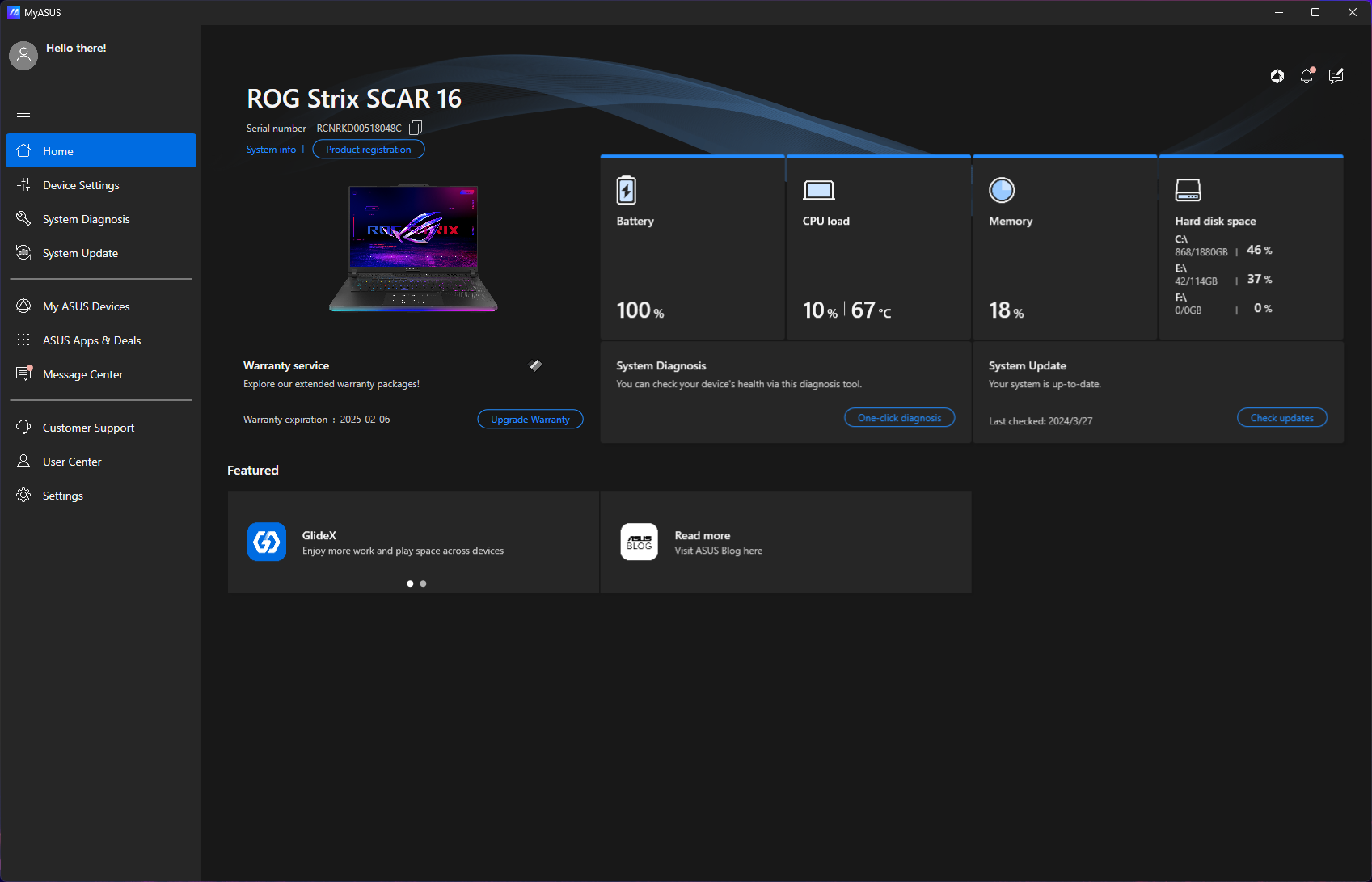Open Message Center in the sidebar
This screenshot has height=882, width=1372.
point(101,374)
